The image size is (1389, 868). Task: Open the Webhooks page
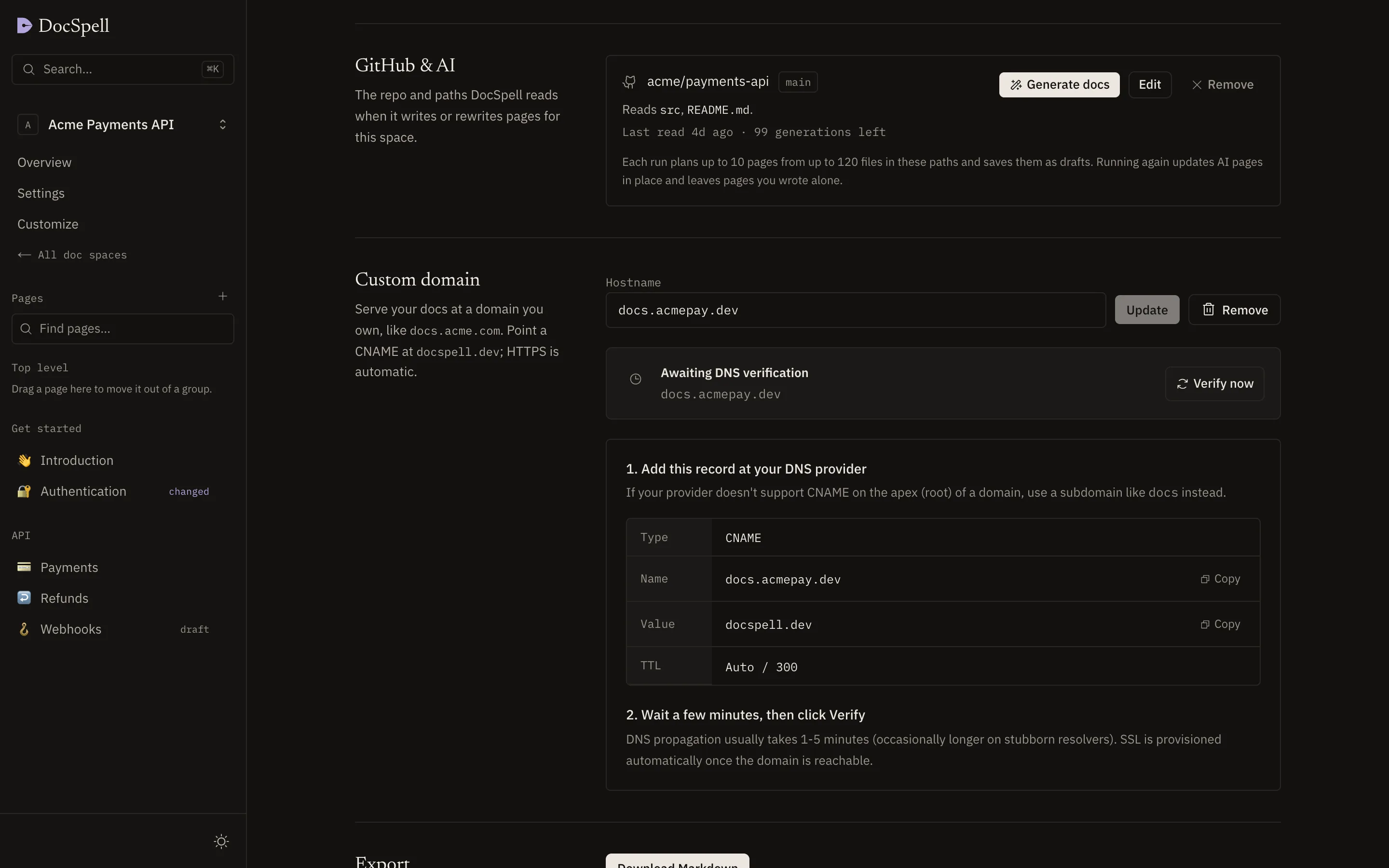(70, 629)
